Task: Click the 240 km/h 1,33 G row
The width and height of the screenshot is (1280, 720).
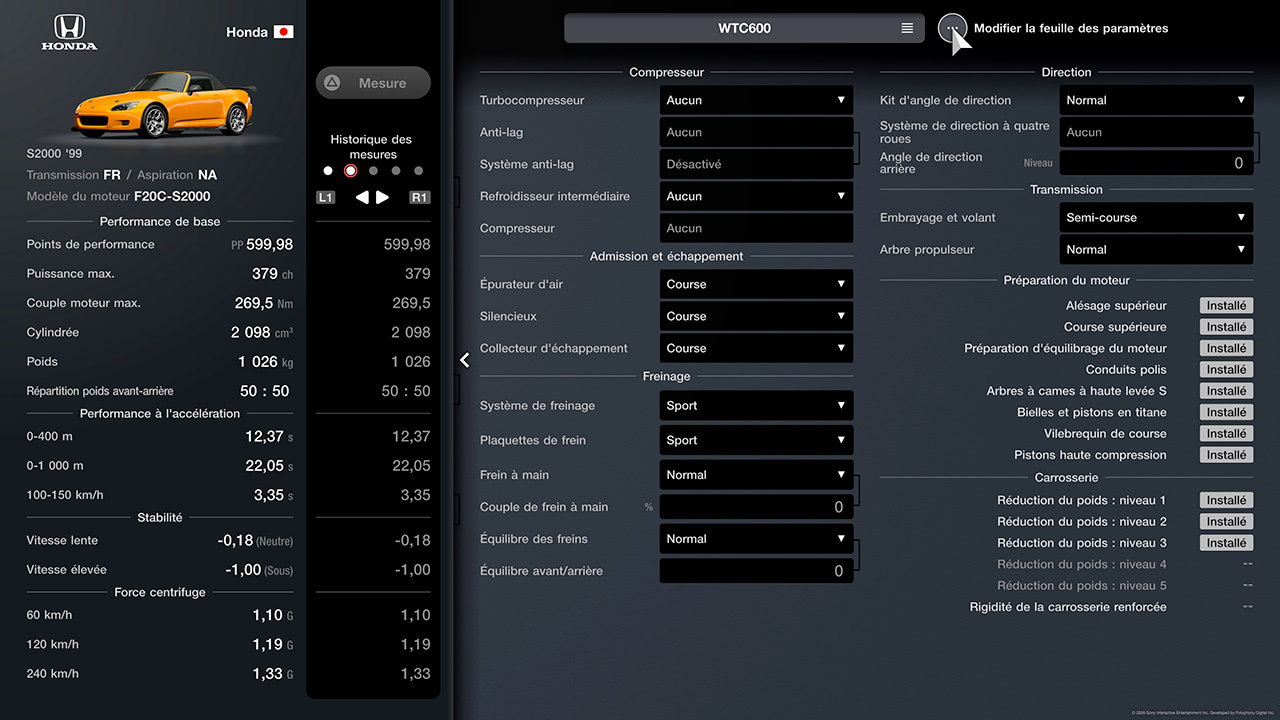Action: (x=160, y=674)
